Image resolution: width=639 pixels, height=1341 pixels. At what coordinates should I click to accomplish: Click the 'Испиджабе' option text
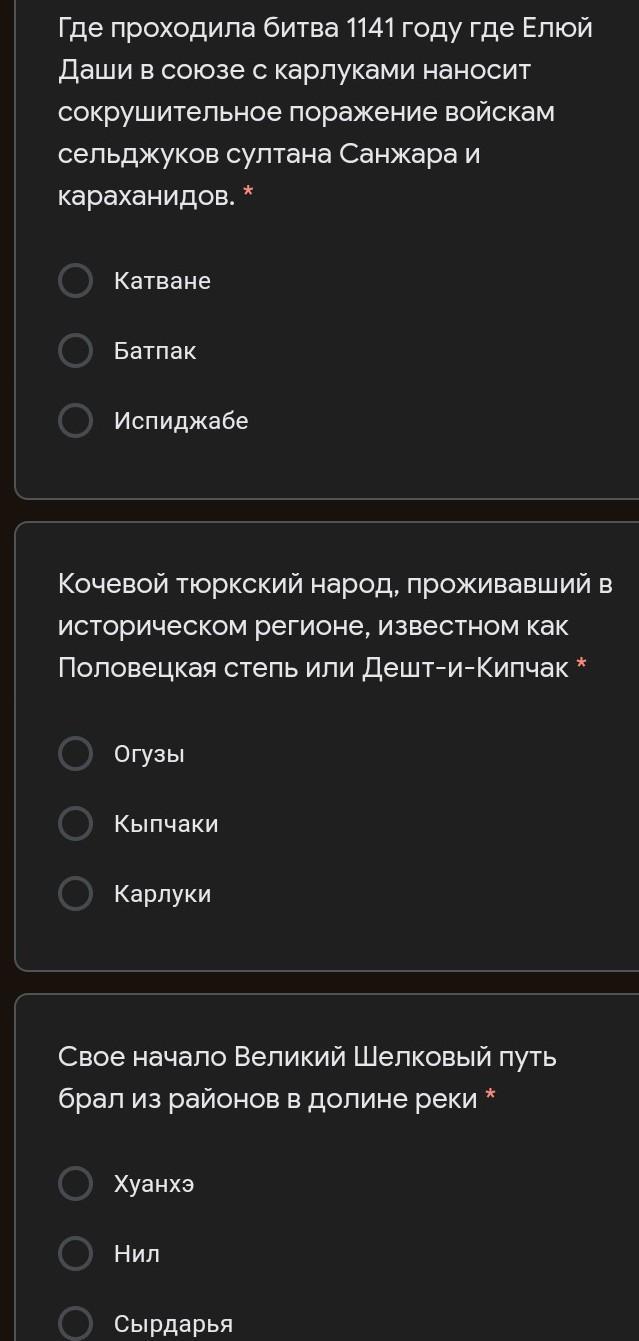pos(181,421)
